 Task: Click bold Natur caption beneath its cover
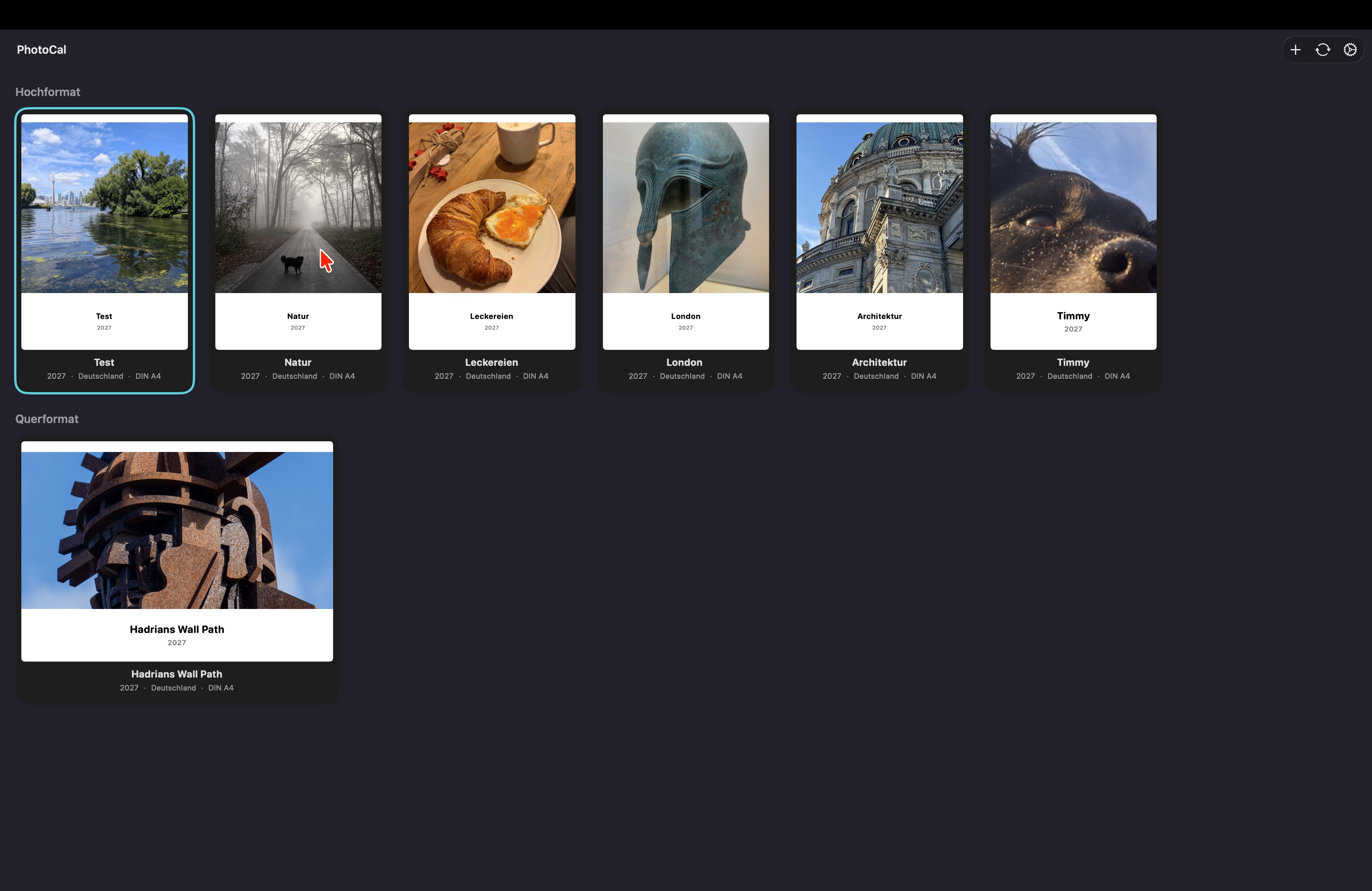pos(298,362)
